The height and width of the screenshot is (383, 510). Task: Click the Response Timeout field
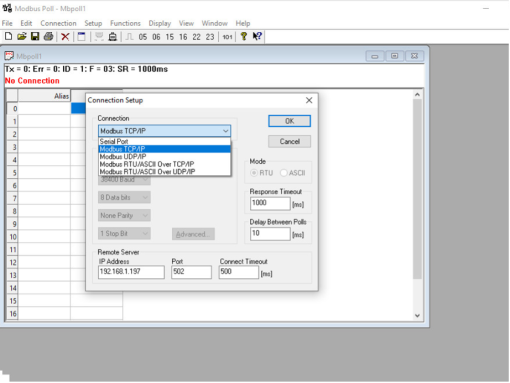pyautogui.click(x=270, y=203)
